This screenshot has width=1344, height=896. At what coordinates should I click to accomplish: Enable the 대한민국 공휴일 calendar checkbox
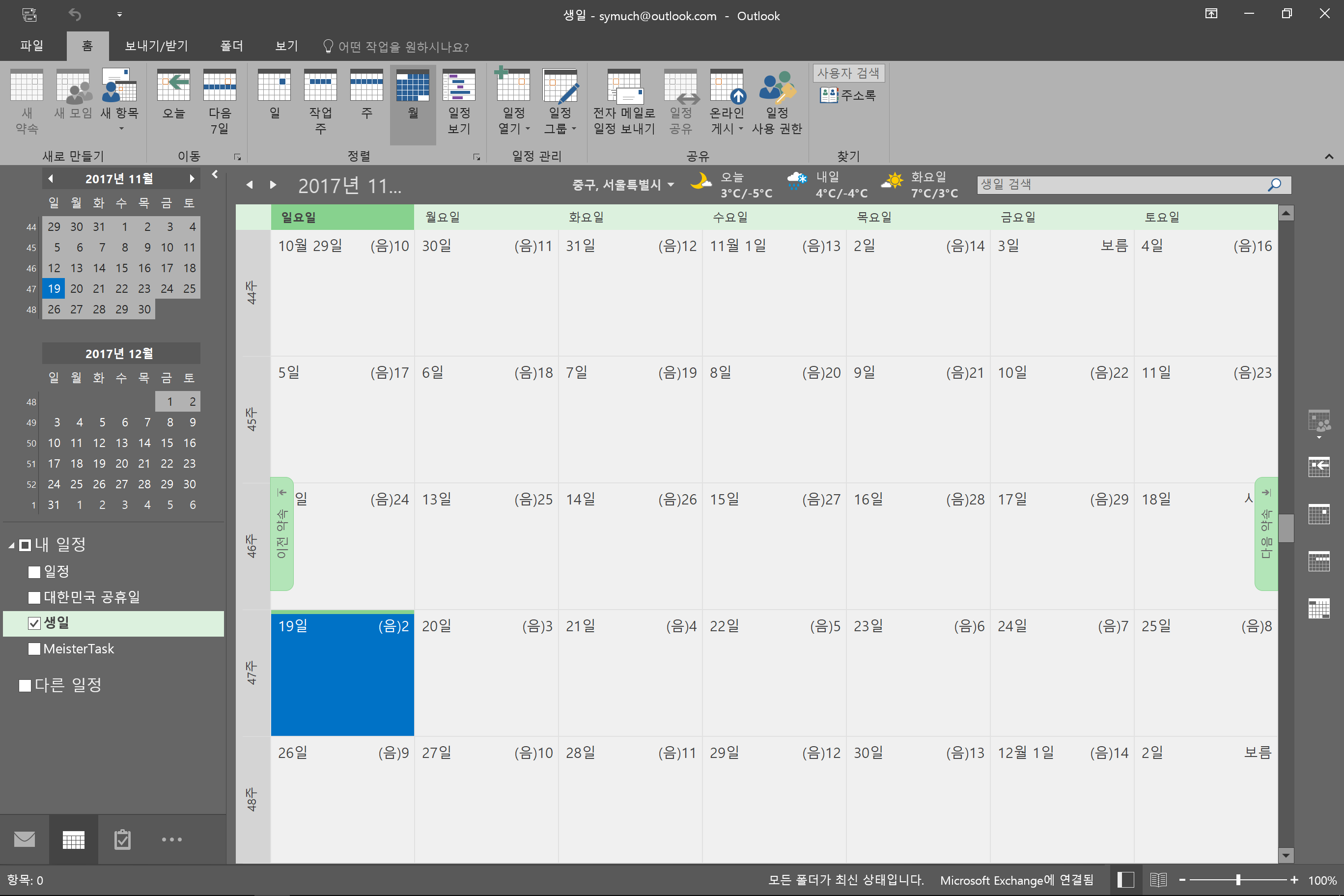pyautogui.click(x=34, y=597)
